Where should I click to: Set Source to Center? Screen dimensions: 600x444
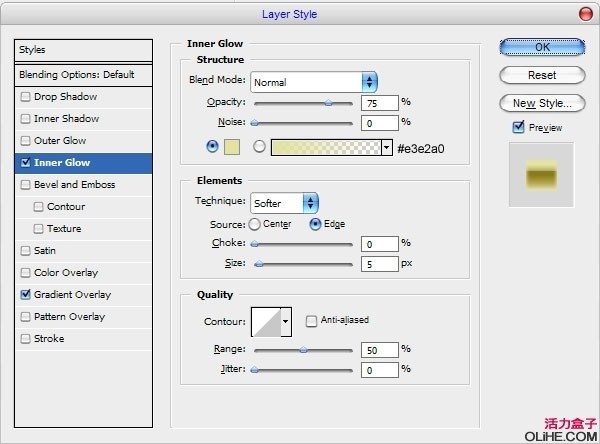click(254, 224)
